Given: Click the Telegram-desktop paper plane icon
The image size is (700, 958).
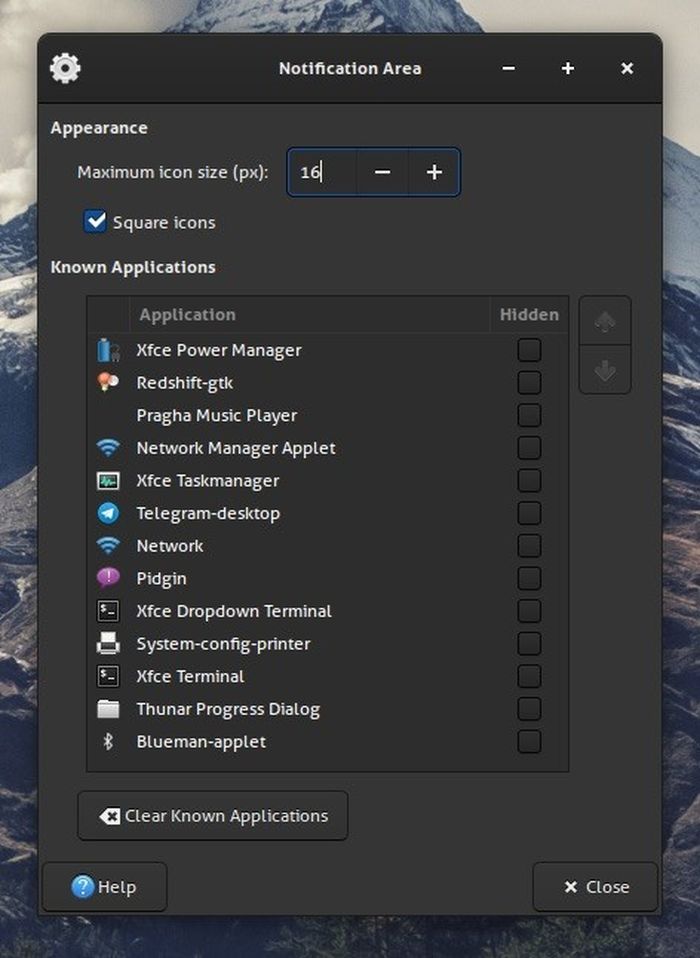Looking at the screenshot, I should tap(108, 513).
